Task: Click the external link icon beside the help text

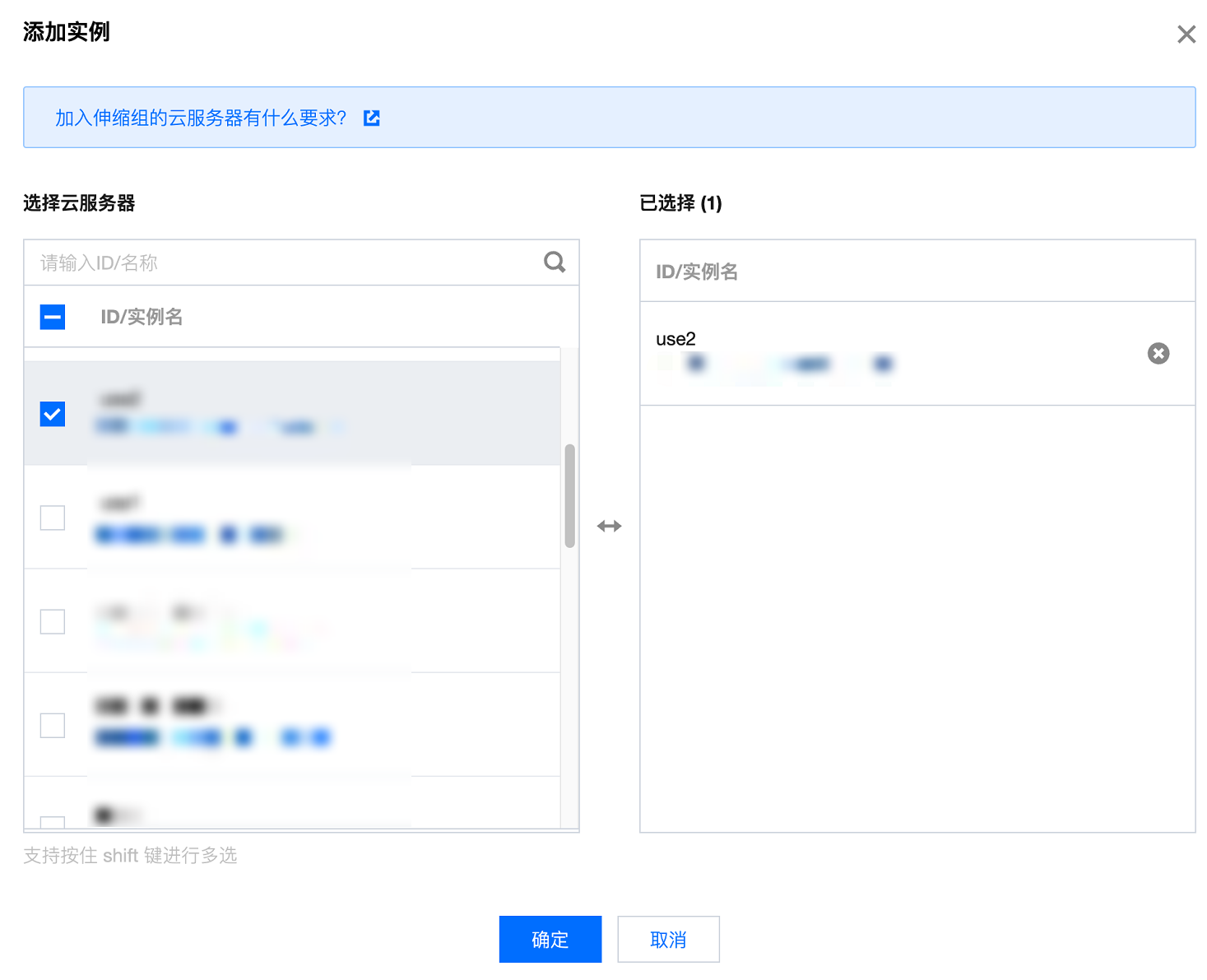Action: point(372,118)
